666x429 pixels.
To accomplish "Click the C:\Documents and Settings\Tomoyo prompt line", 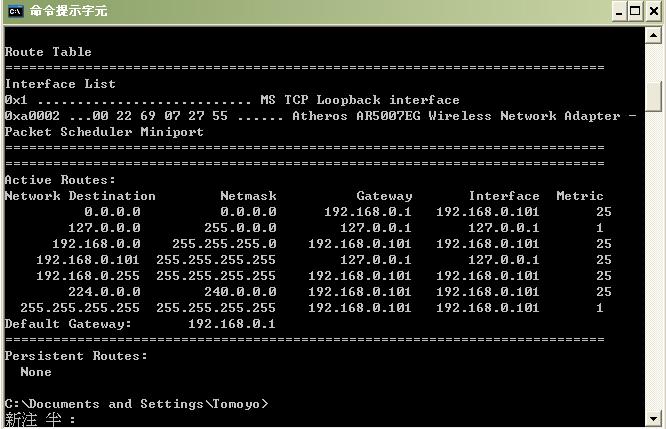I will 137,404.
